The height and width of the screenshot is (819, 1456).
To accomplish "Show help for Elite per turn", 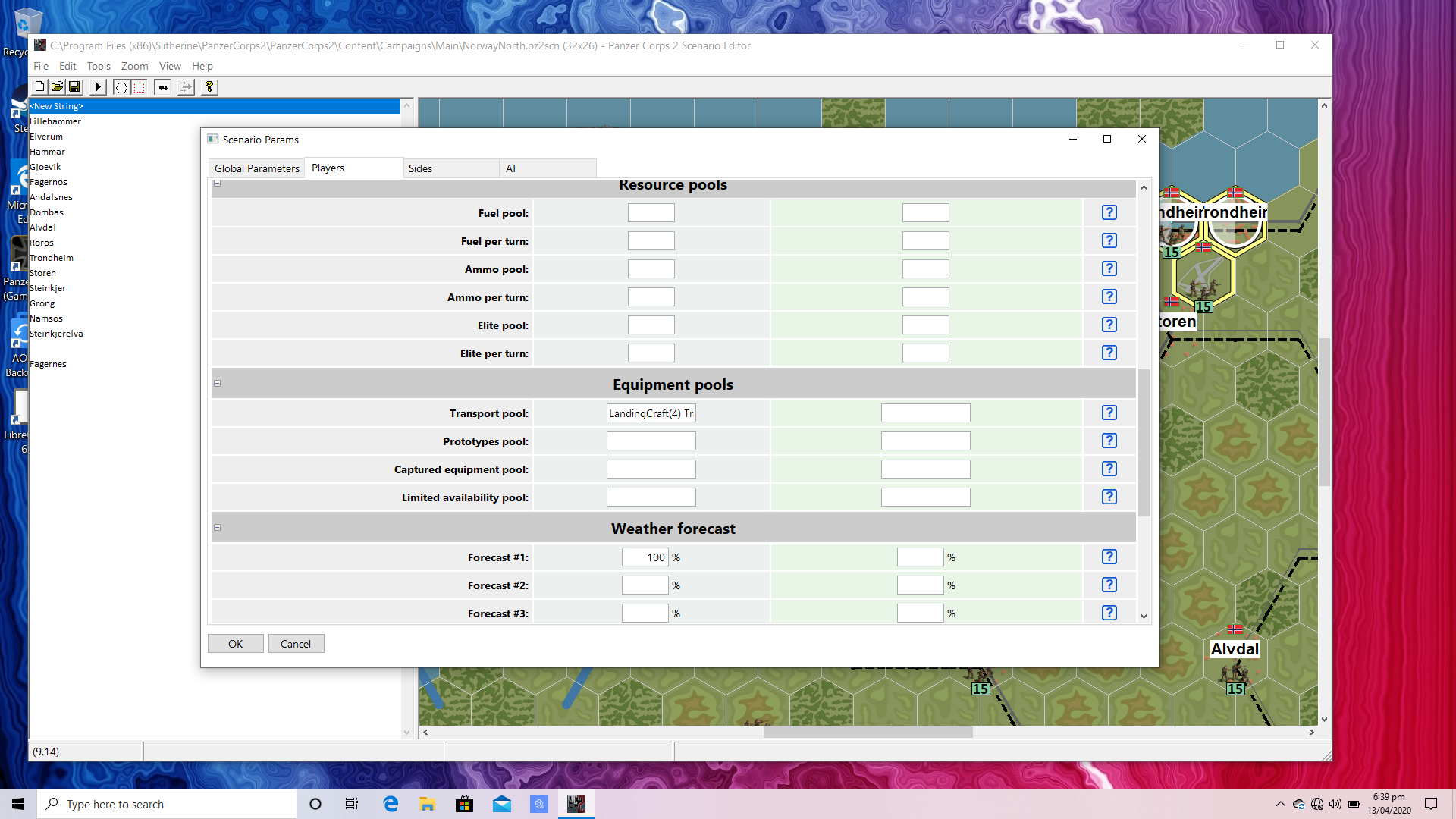I will [1109, 353].
